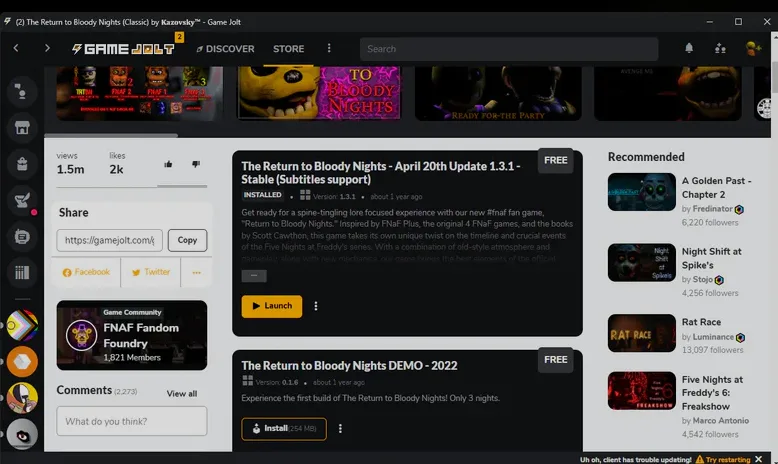Screen dimensions: 778x464
Task: Open the notifications bell
Action: 689,48
